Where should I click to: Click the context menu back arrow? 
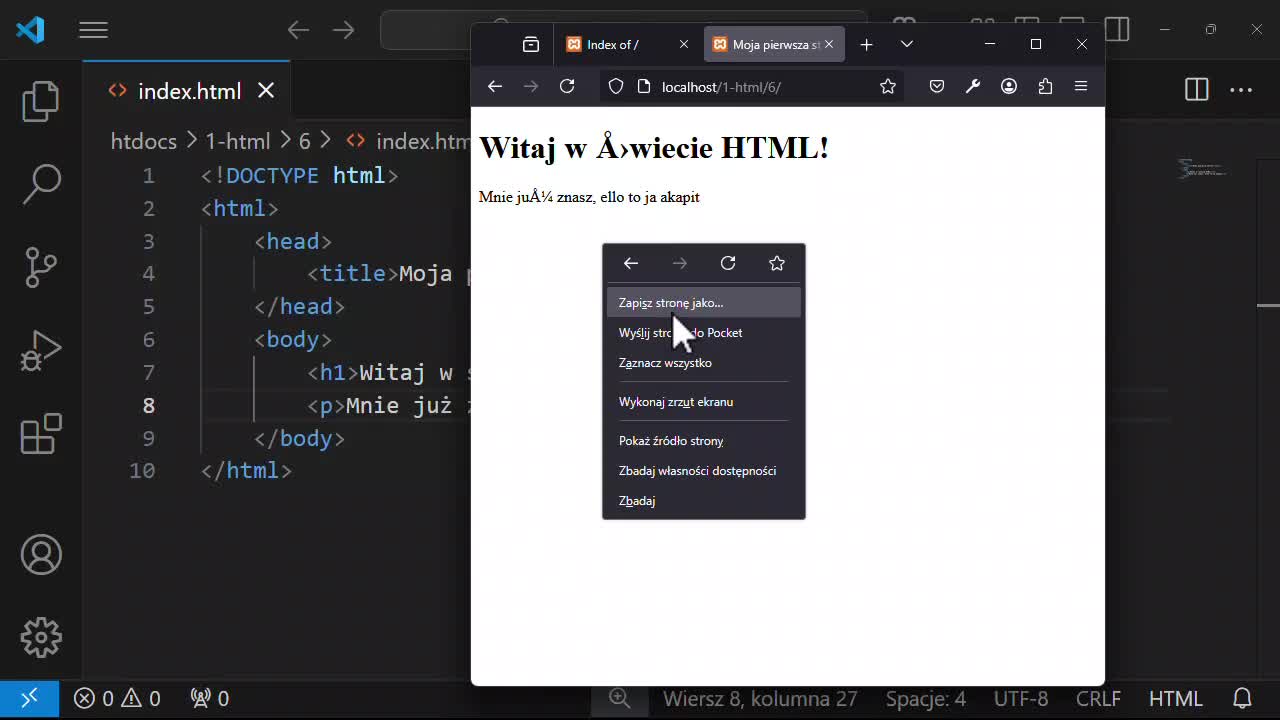pos(631,263)
